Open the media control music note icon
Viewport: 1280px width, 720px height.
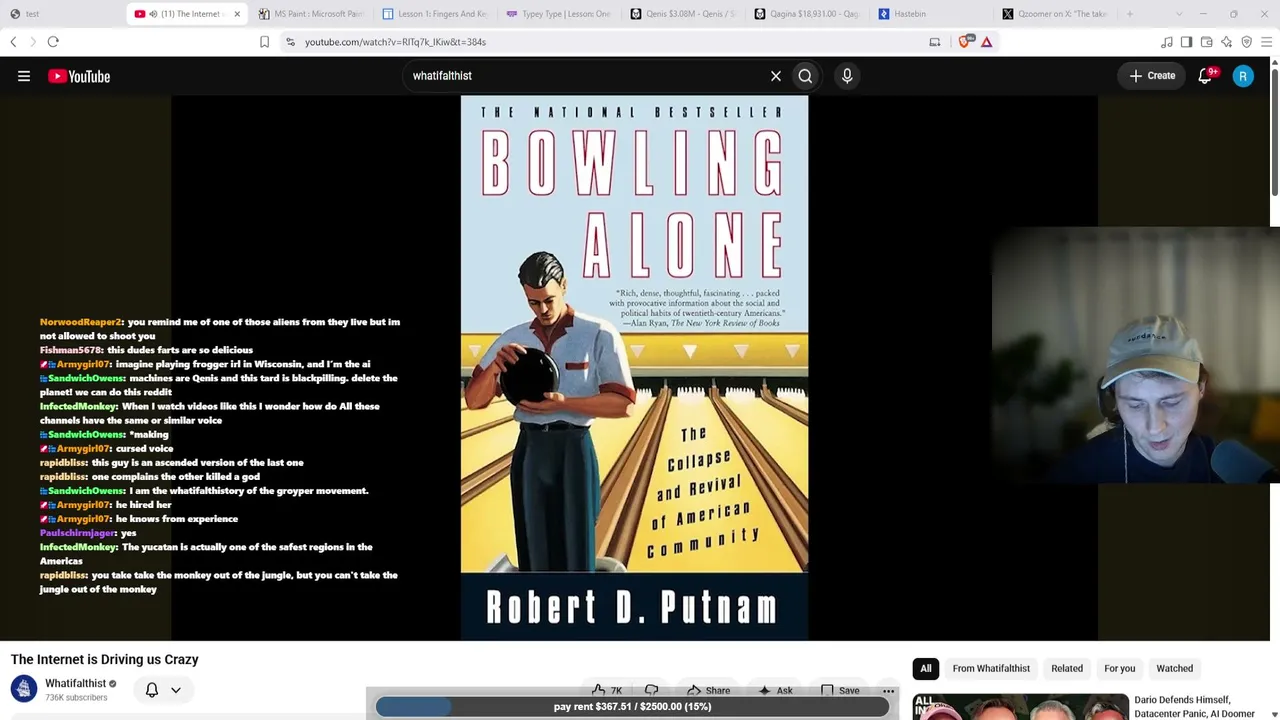[x=1167, y=42]
